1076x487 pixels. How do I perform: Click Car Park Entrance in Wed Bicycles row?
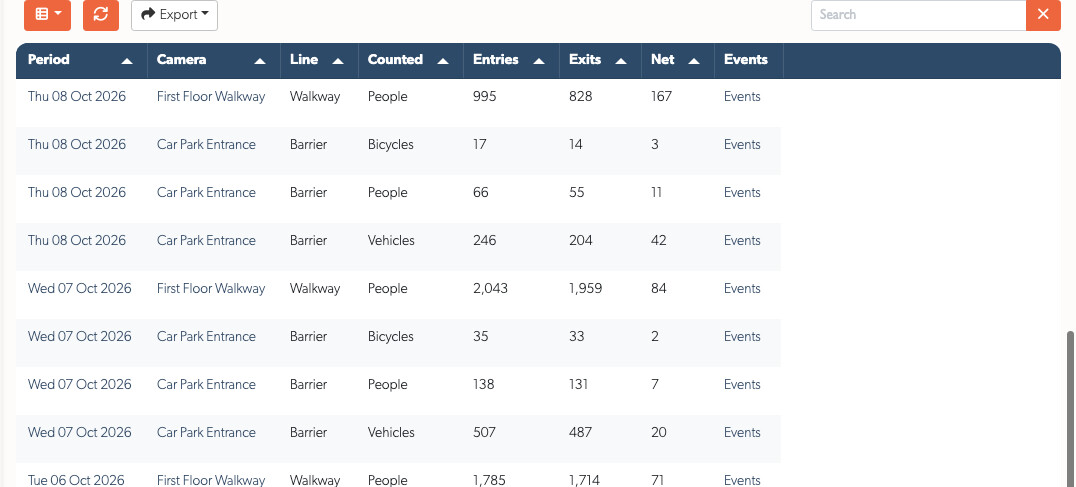(x=206, y=337)
